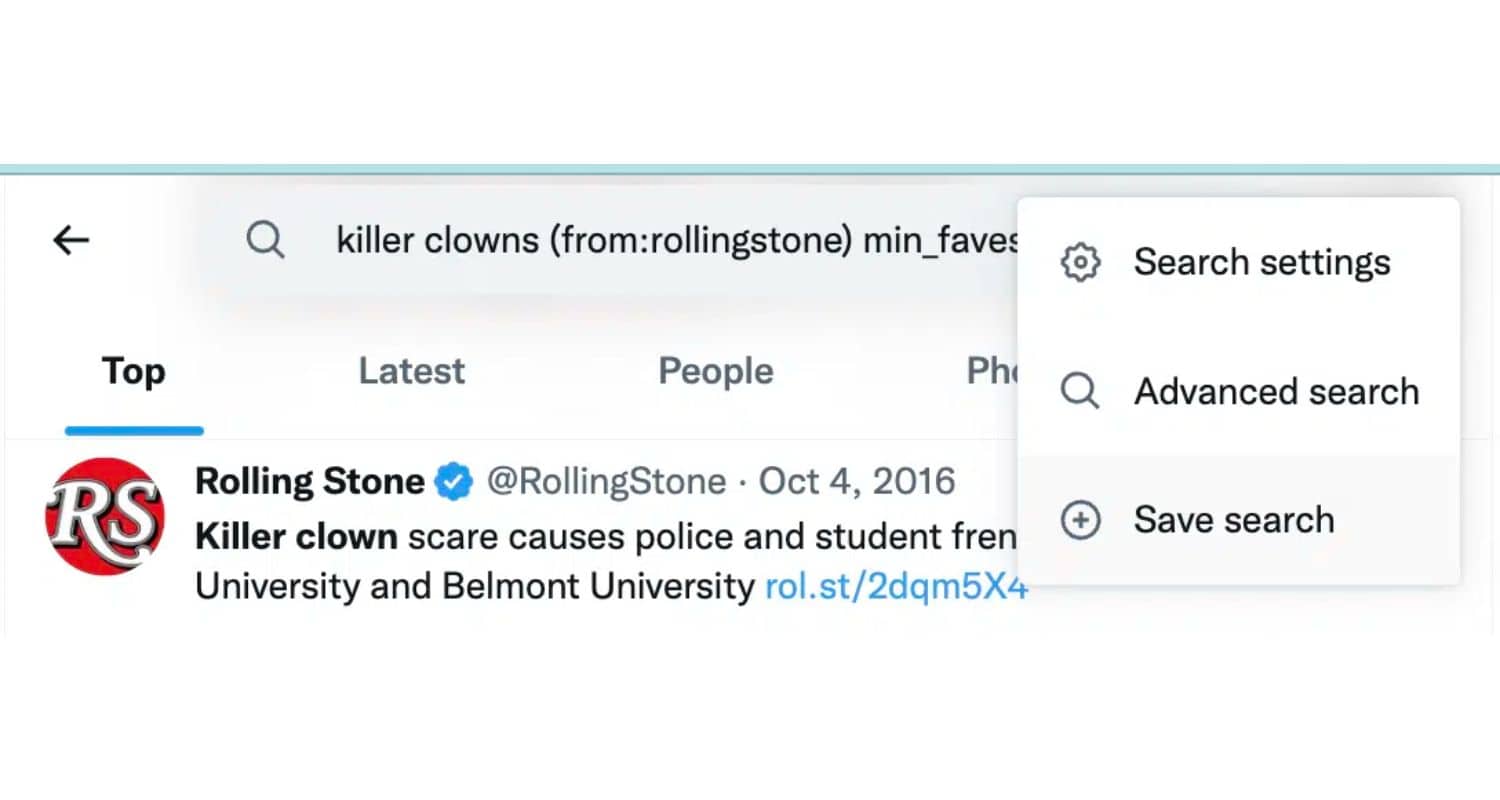Click the Rolling Stone display name
Viewport: 1500px width, 800px height.
tap(310, 482)
